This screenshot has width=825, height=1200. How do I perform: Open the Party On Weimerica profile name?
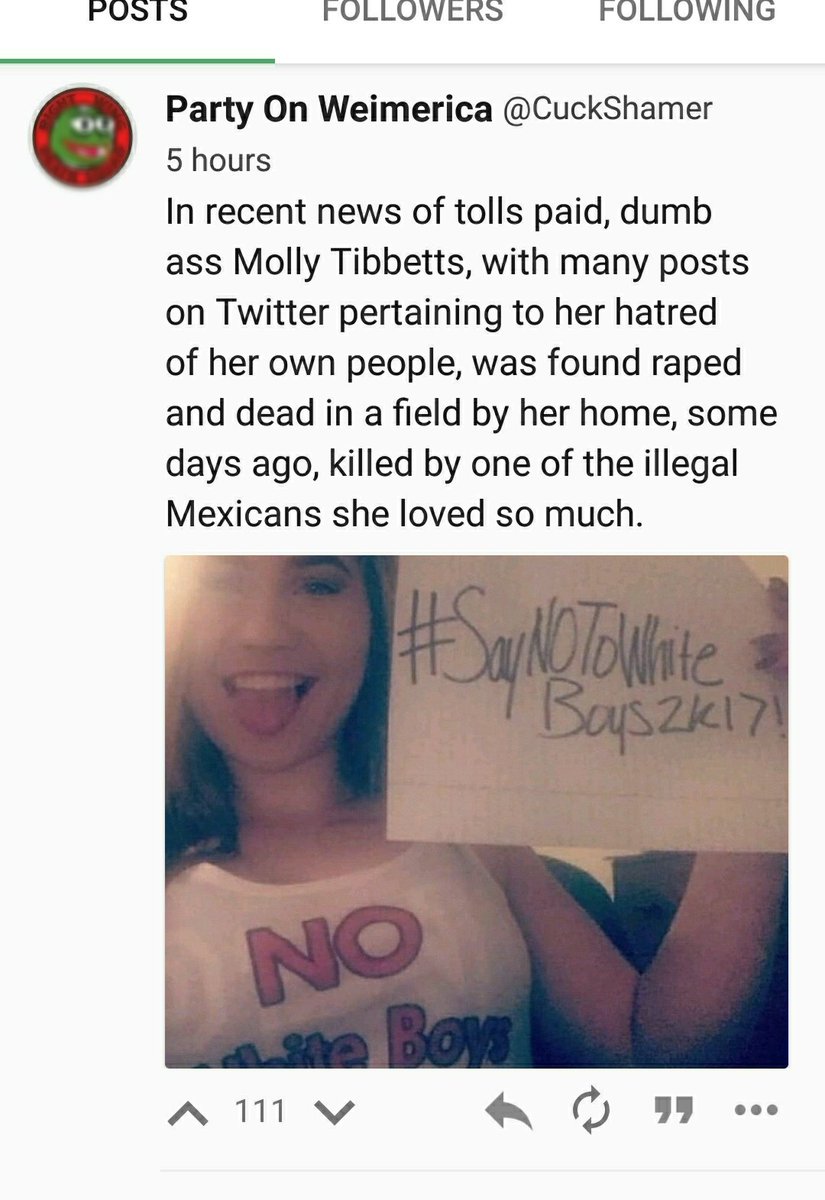[x=328, y=109]
